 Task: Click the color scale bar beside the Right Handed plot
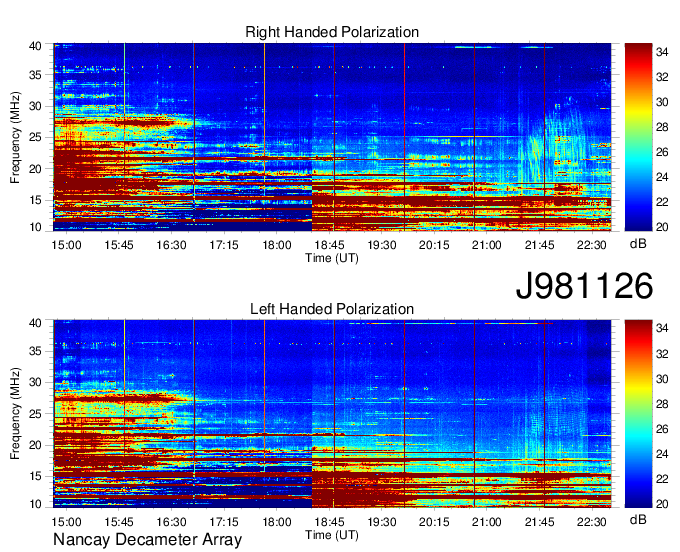638,137
